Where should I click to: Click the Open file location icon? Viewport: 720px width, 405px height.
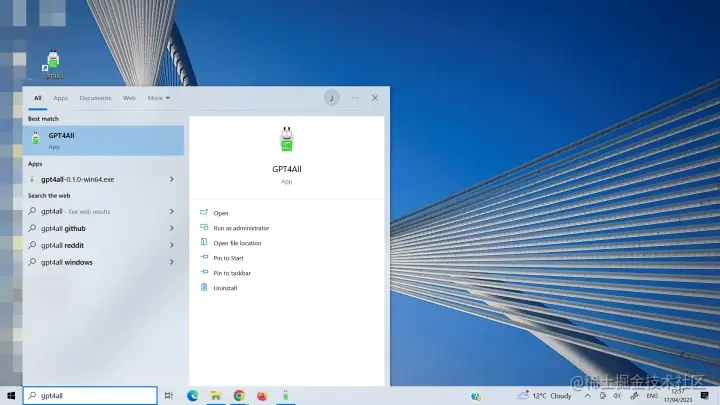(x=204, y=242)
